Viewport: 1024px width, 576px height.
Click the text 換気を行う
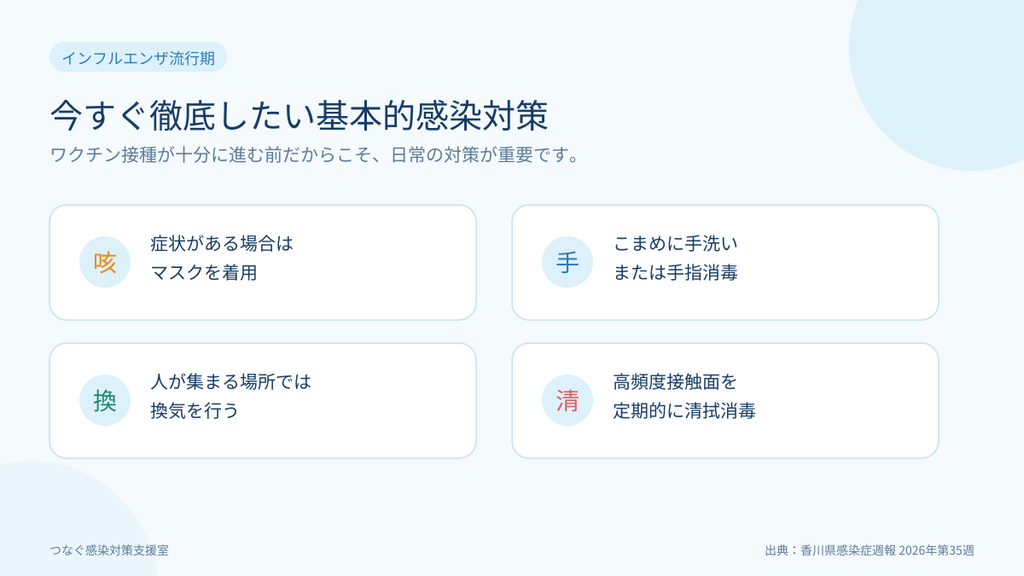point(195,411)
